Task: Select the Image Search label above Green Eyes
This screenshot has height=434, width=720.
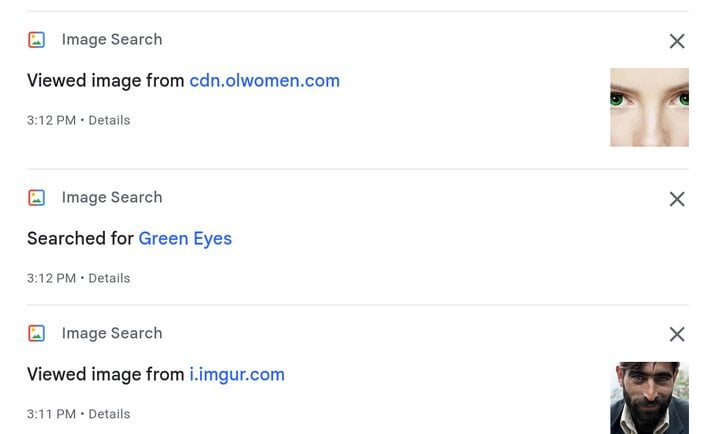Action: 112,197
